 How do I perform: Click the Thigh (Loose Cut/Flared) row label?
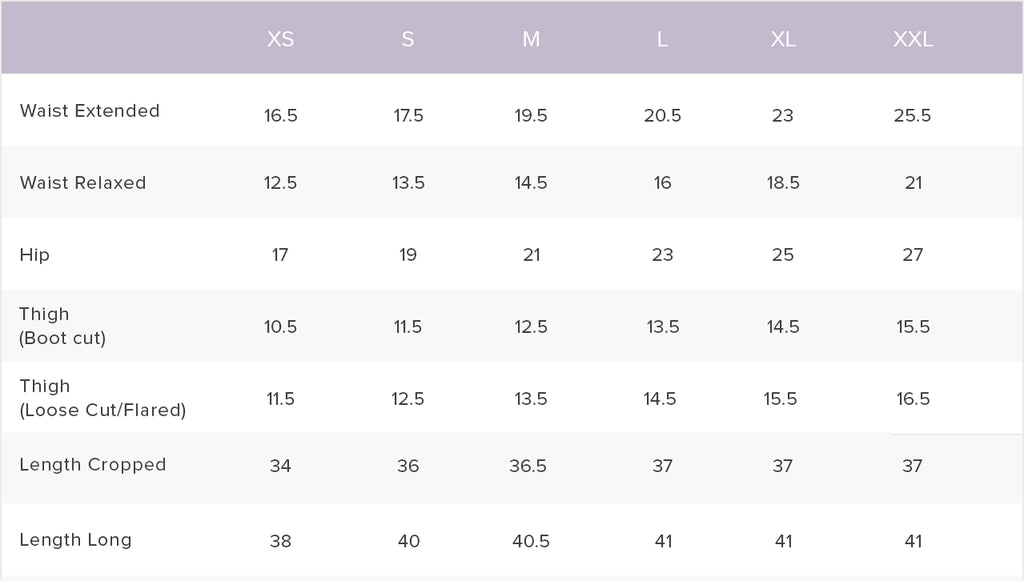coord(102,398)
